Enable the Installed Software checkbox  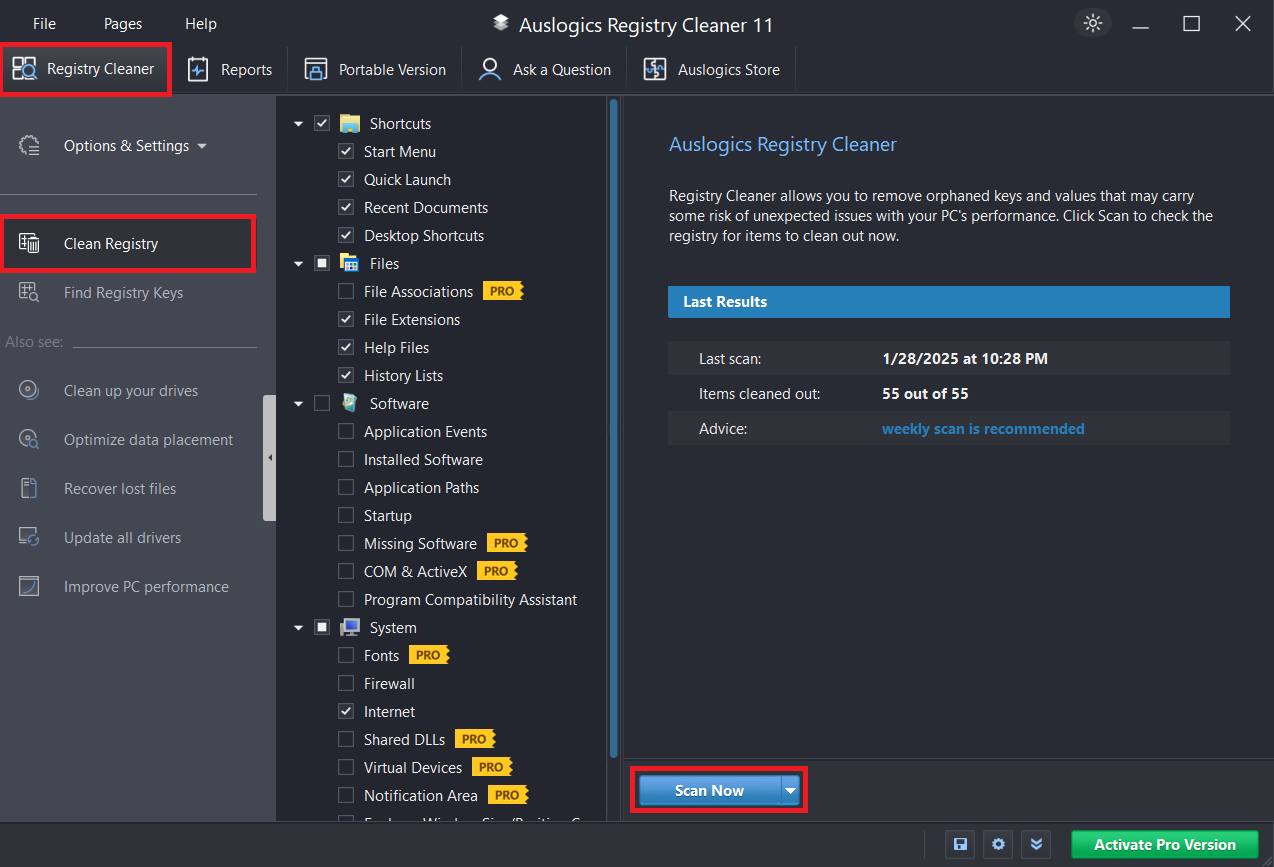(346, 459)
